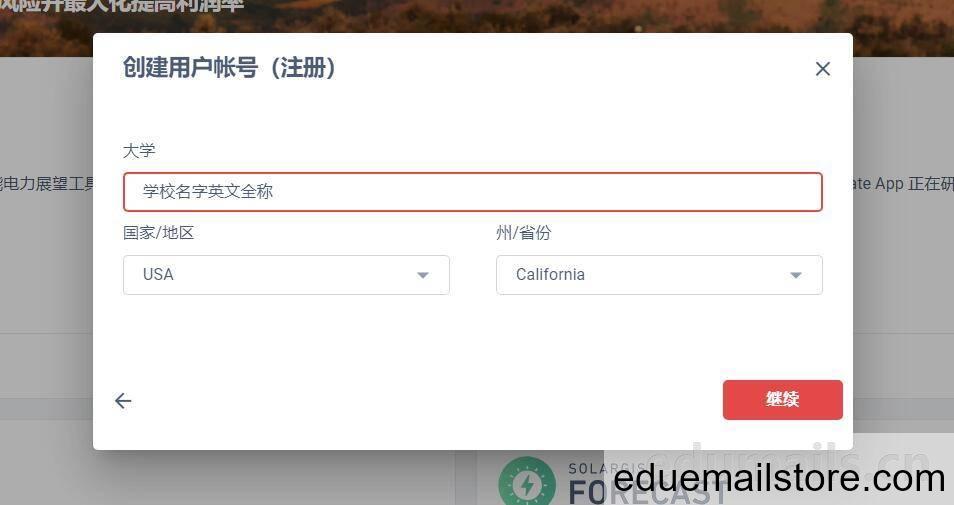
Task: Click the 创建用户帐号（注册）dialog title
Action: (x=229, y=67)
